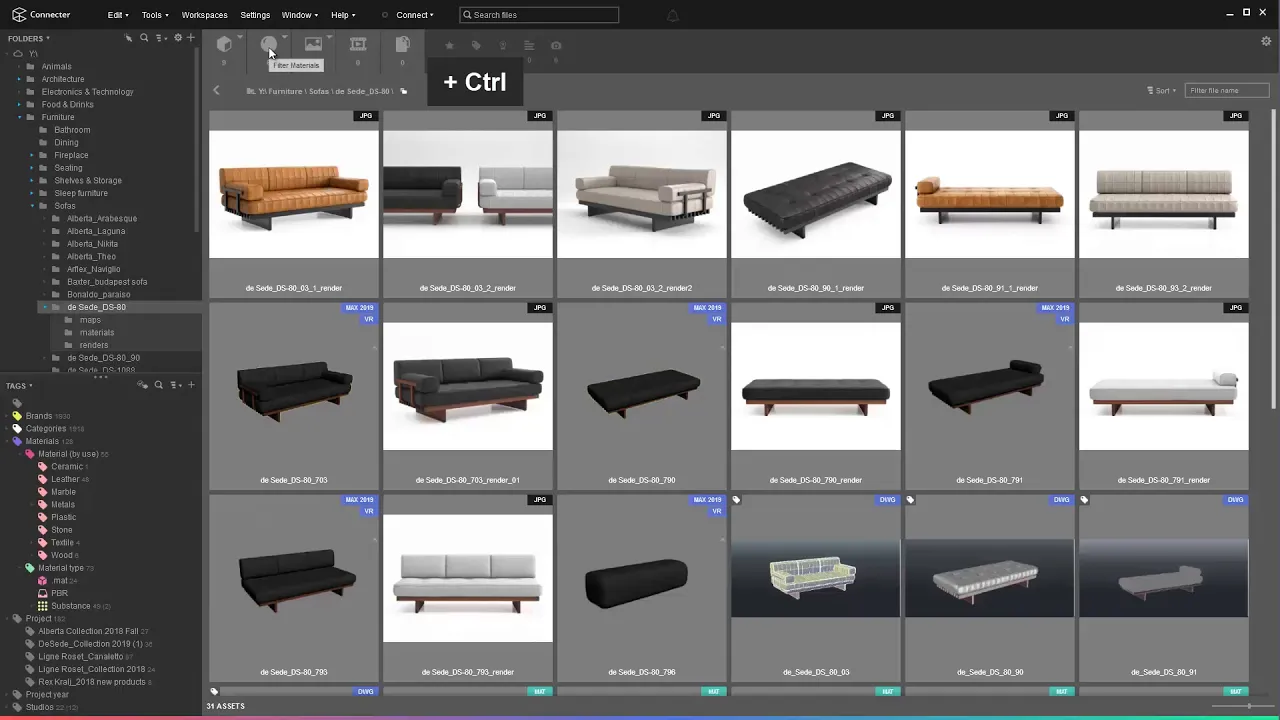Toggle the lightbulb filter icon
Screen dimensions: 1280x720
click(x=503, y=45)
